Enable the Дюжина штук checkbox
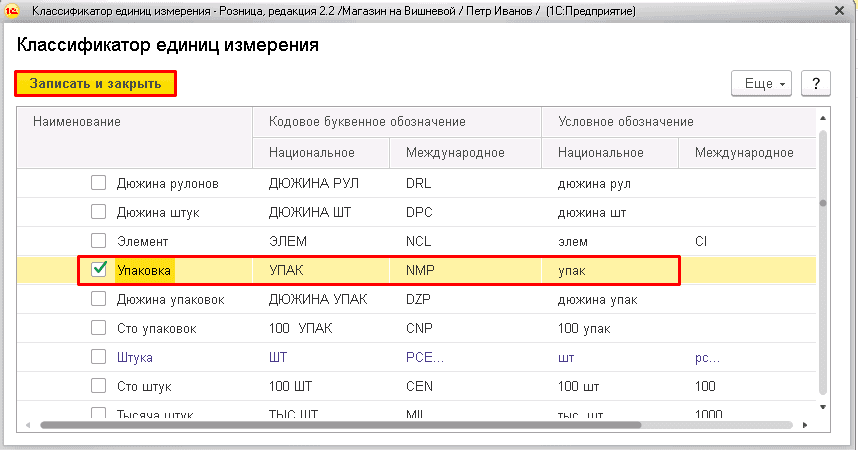858x450 pixels. [x=99, y=212]
